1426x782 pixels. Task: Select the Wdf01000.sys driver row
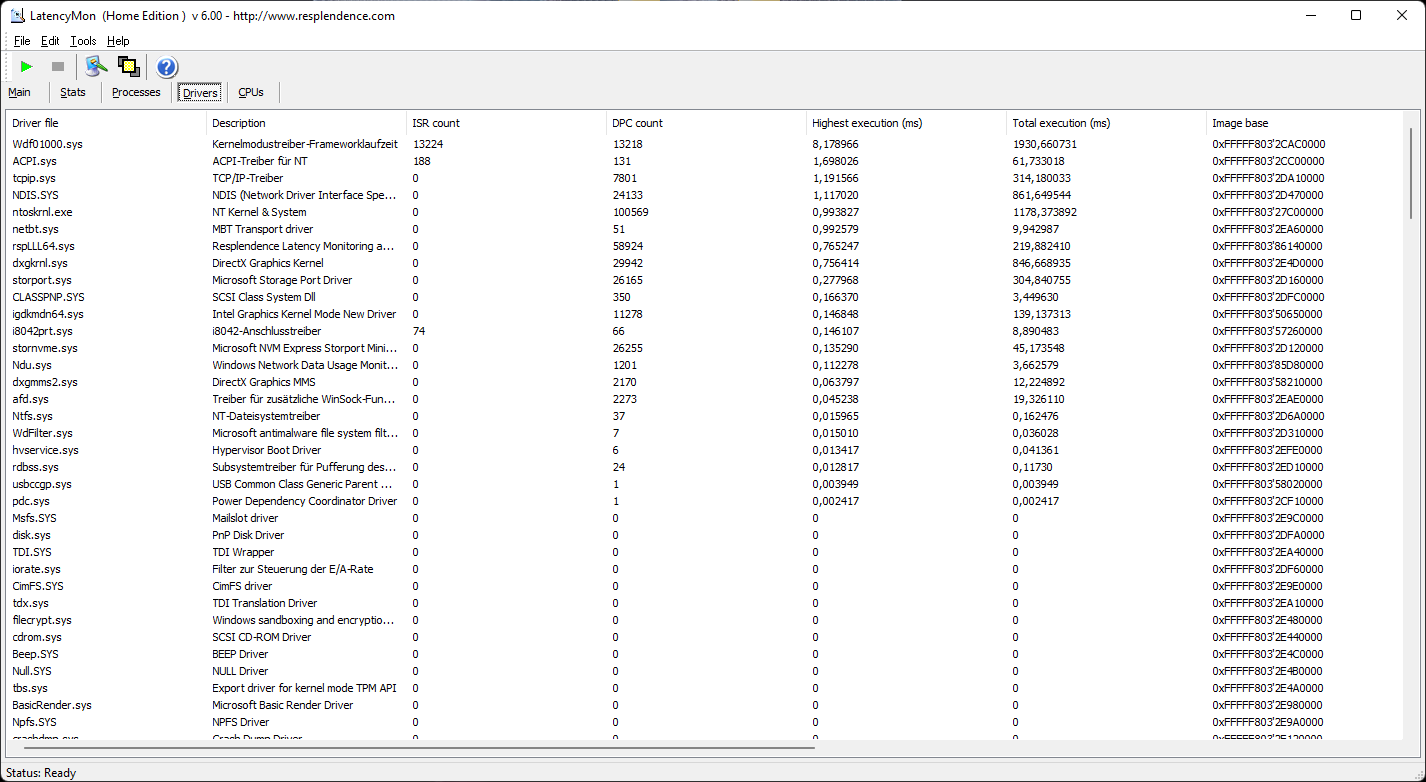point(47,144)
